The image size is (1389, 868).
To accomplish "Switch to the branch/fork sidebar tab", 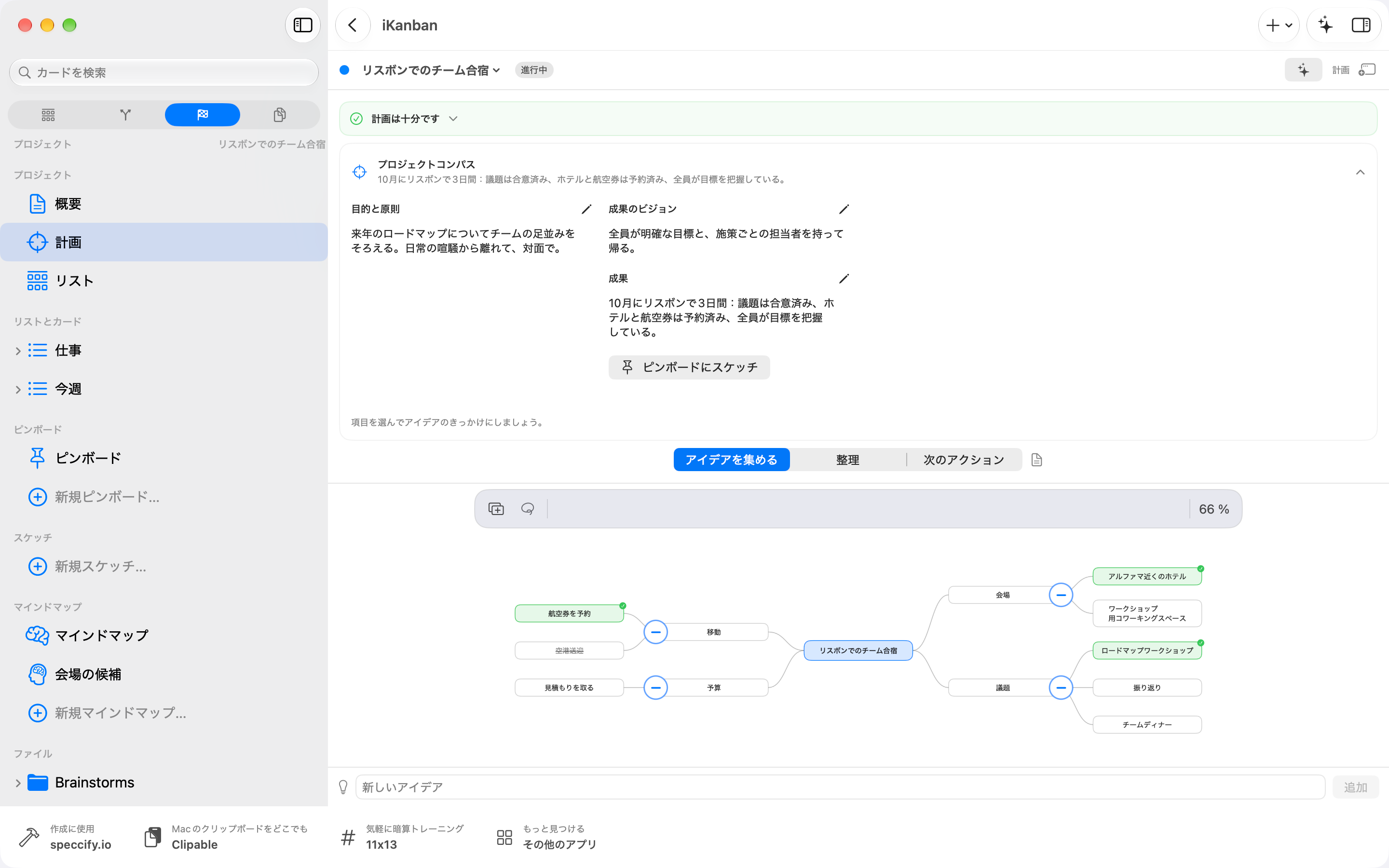I will pyautogui.click(x=125, y=115).
